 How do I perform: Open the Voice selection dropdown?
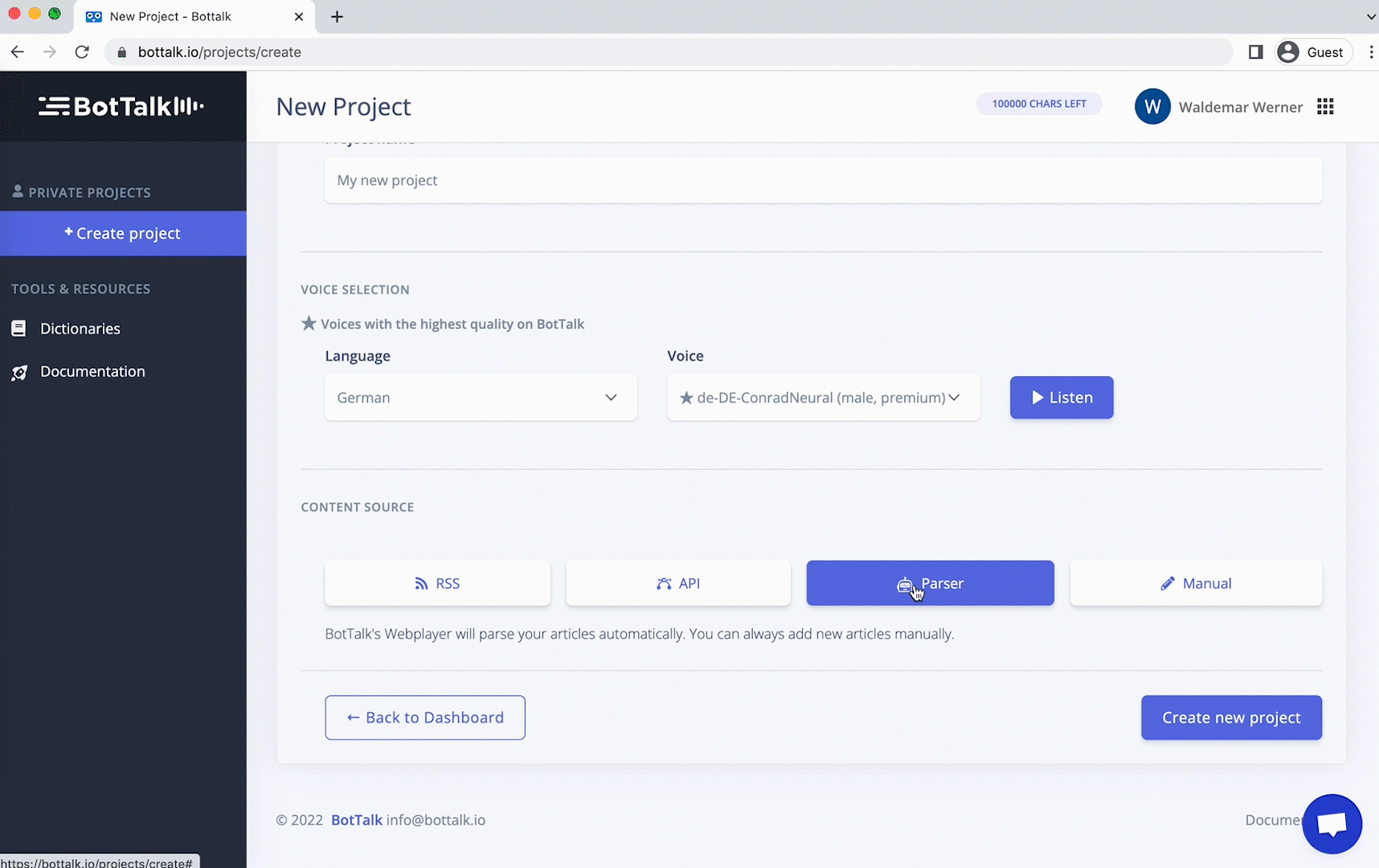[x=823, y=398]
